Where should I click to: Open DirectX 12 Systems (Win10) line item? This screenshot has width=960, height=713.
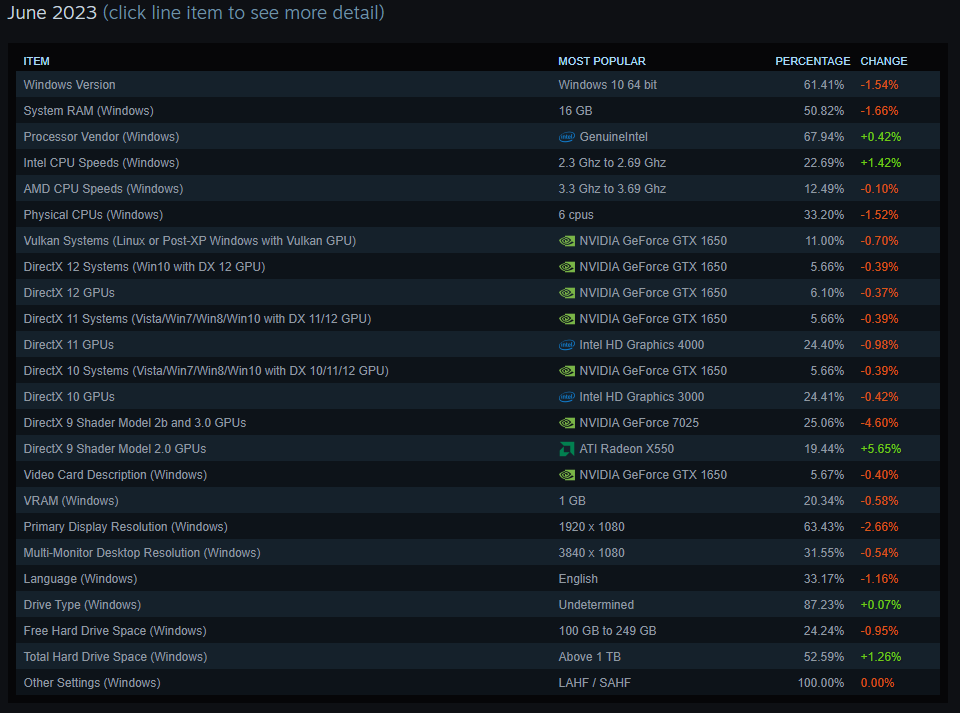[478, 267]
